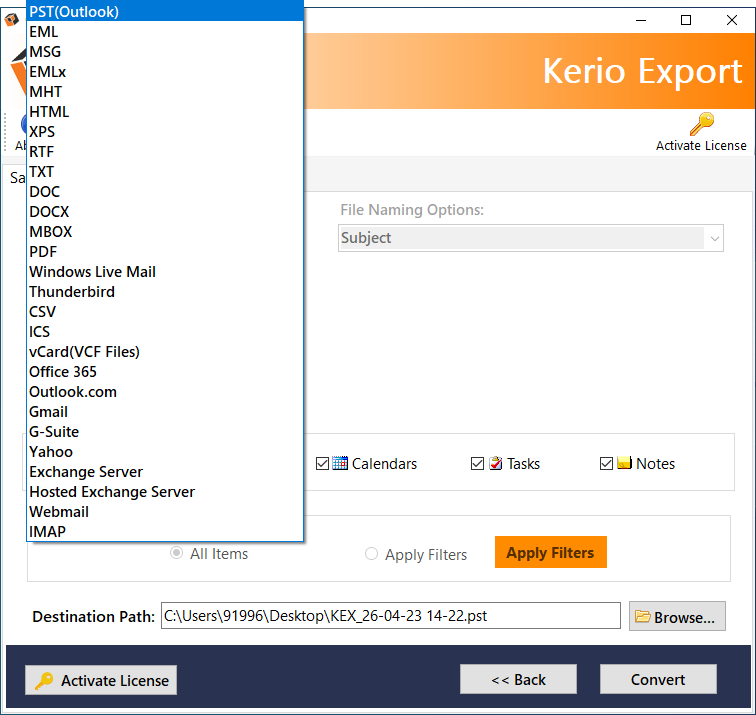Click the calendar icon beside Calendars
Screen dimensions: 756x715
click(340, 463)
